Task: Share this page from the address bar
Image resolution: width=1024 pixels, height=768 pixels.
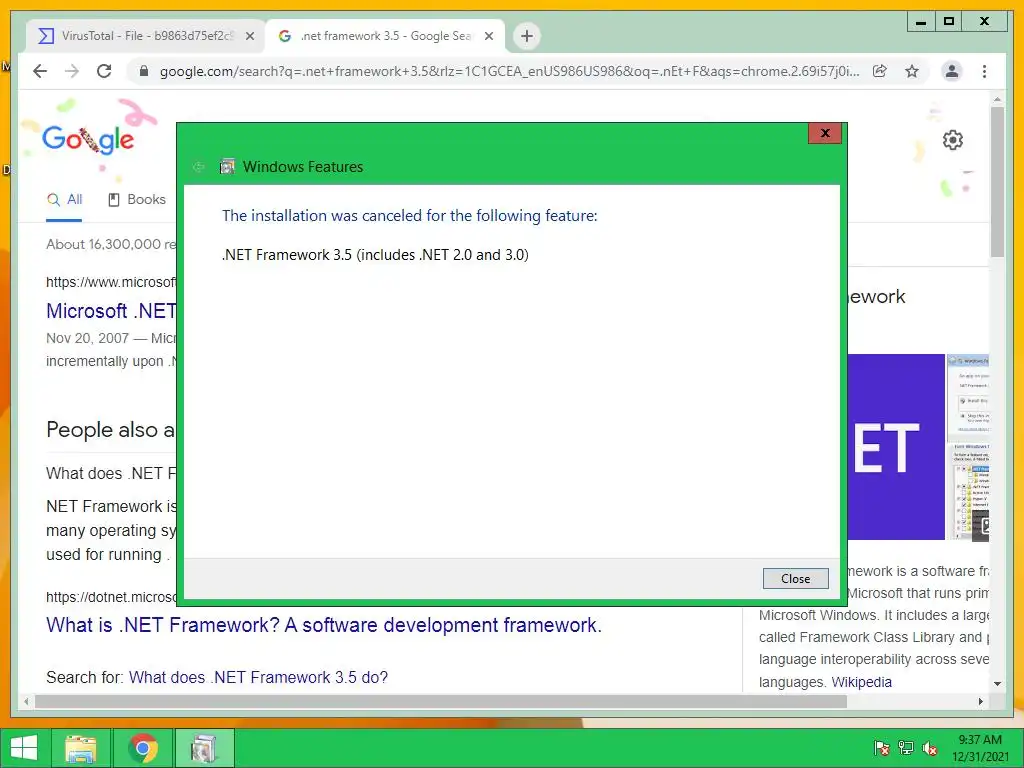Action: pos(880,71)
